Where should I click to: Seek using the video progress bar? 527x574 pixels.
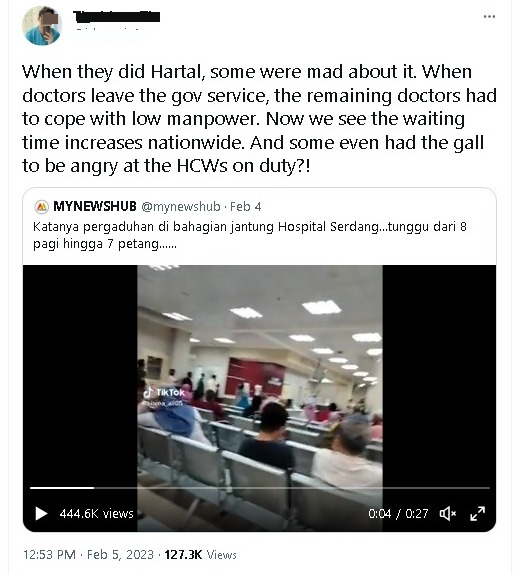pos(259,488)
